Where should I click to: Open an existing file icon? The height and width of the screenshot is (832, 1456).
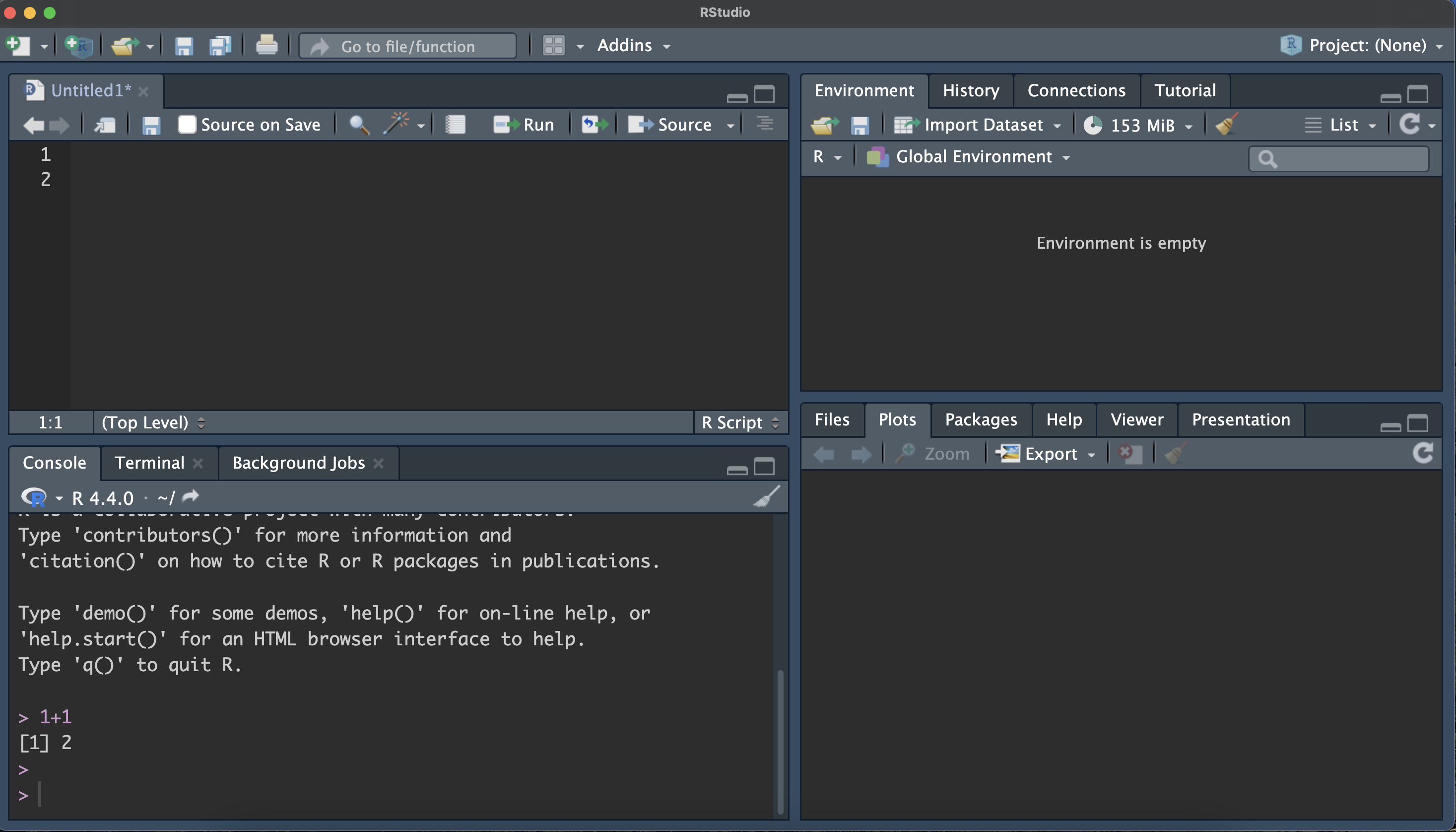pos(125,45)
